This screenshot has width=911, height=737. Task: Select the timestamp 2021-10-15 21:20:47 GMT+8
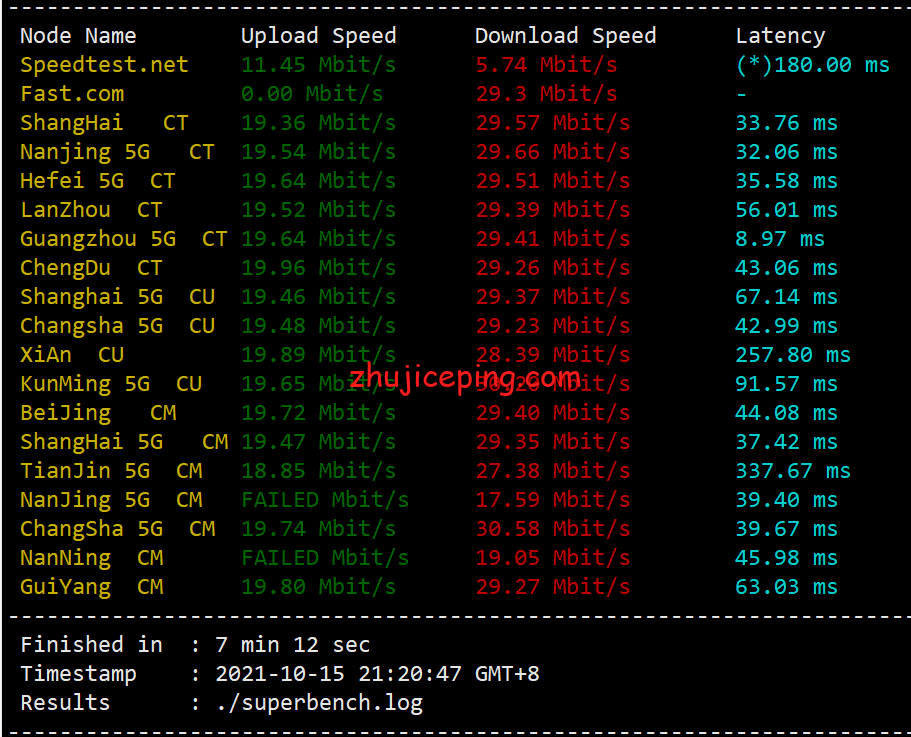pos(377,674)
